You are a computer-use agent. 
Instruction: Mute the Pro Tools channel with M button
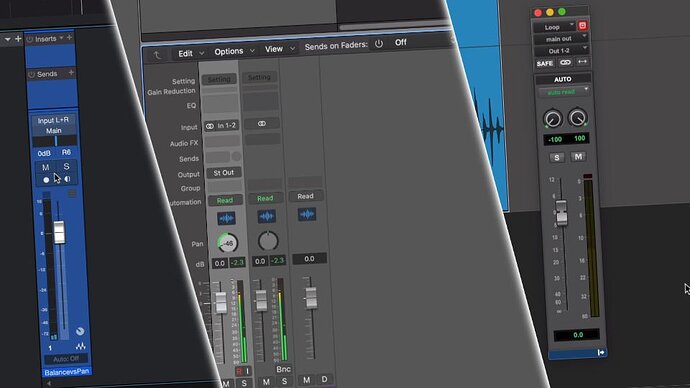578,157
